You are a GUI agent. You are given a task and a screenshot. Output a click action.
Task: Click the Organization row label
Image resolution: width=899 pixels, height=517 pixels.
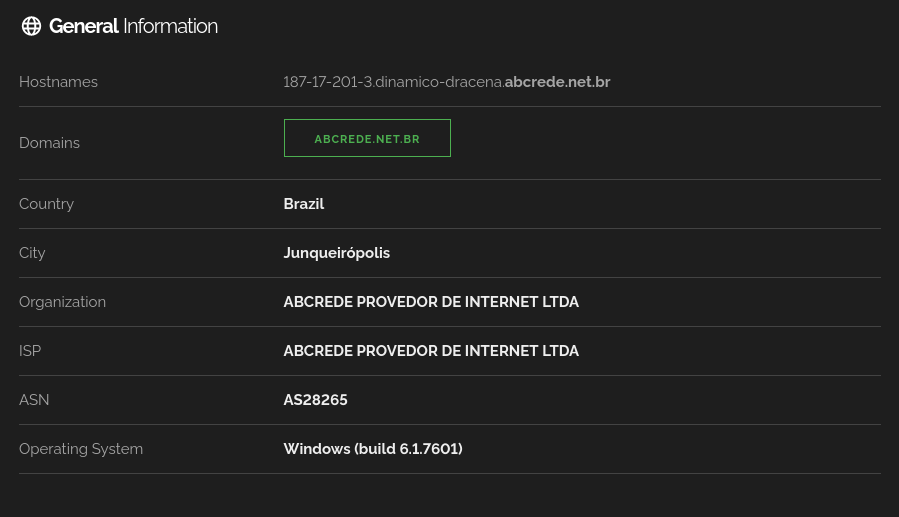tap(62, 302)
